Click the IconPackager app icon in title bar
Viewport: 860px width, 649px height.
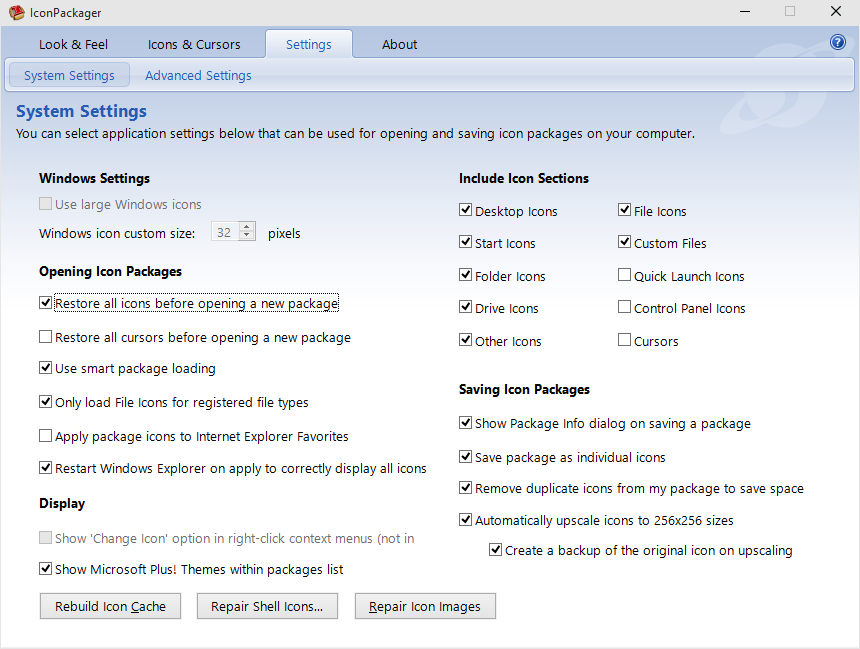(x=16, y=13)
